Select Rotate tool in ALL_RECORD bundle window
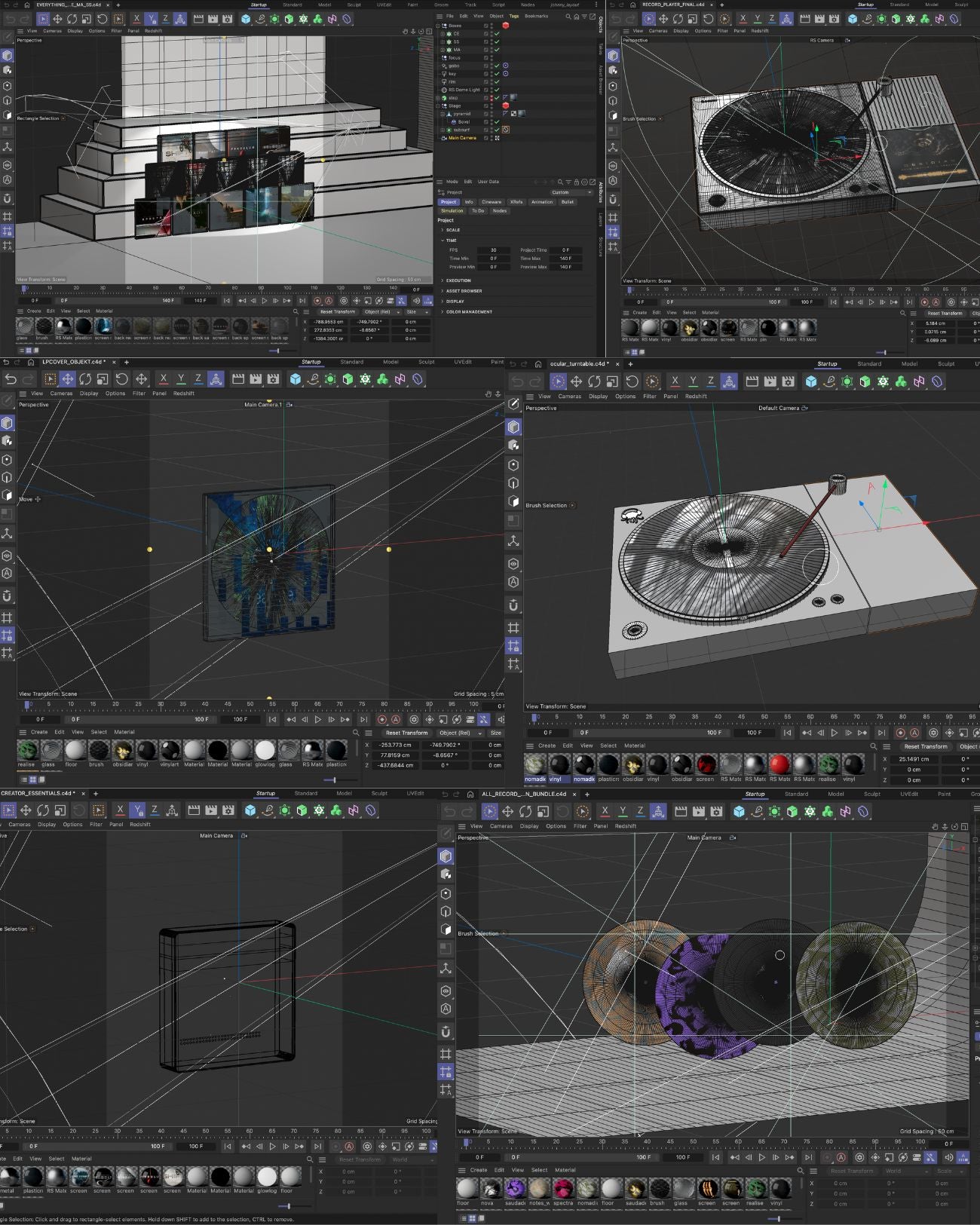Image resolution: width=980 pixels, height=1225 pixels. pyautogui.click(x=525, y=811)
